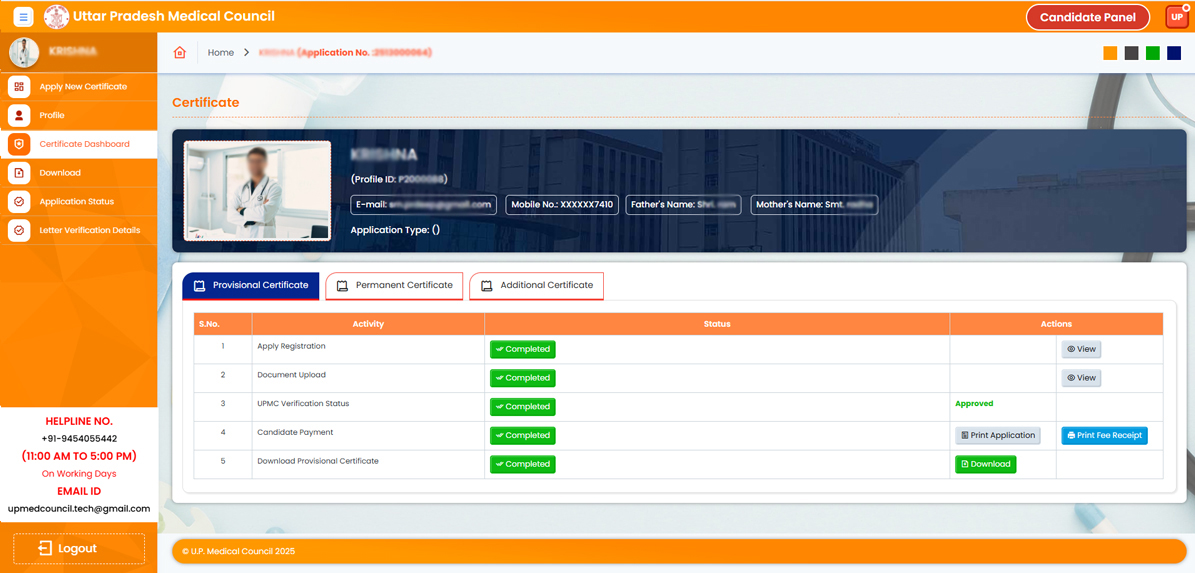Download the provisional certificate
The image size is (1195, 573).
(985, 465)
